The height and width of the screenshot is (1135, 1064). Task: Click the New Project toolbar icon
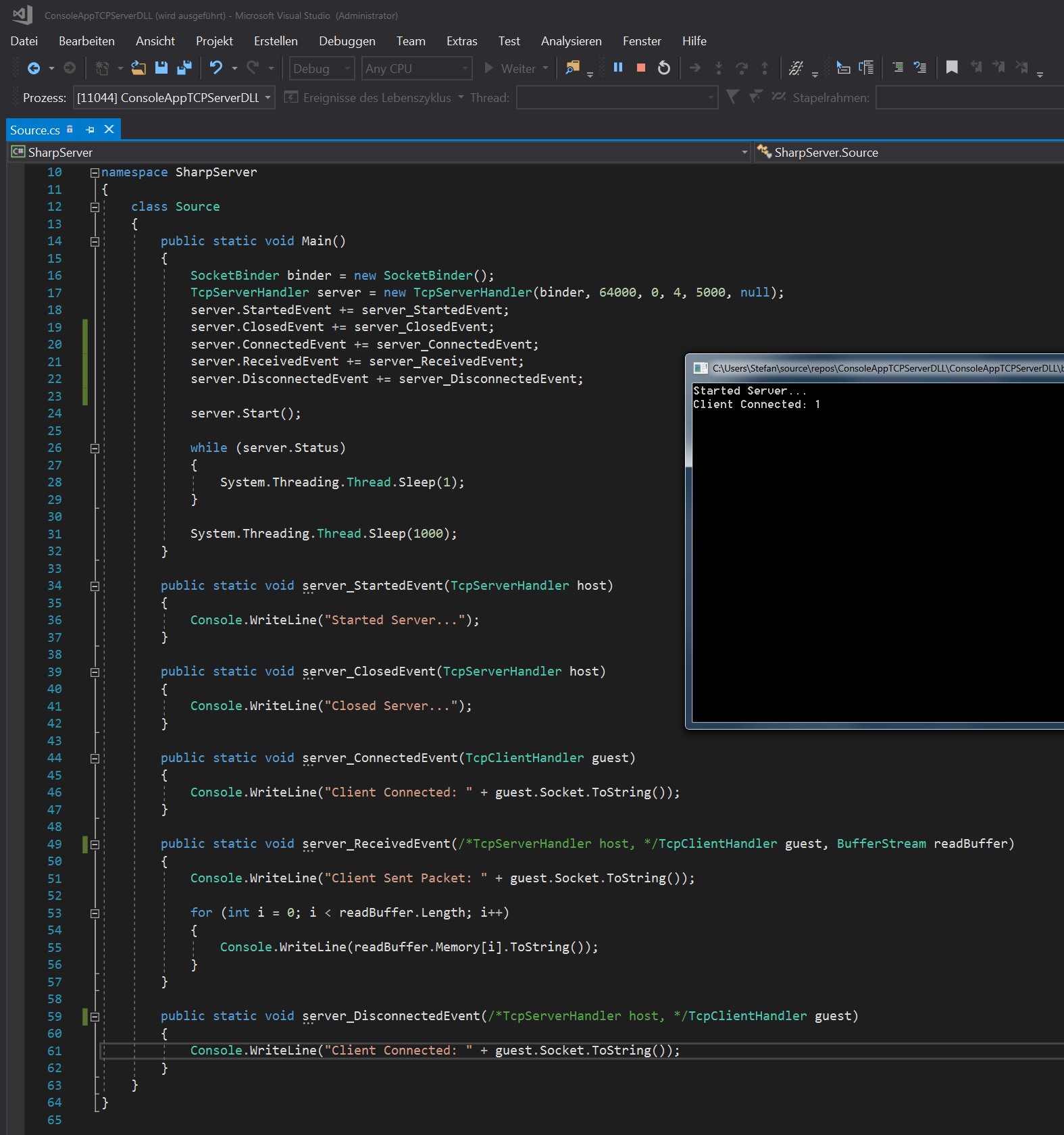pos(102,68)
